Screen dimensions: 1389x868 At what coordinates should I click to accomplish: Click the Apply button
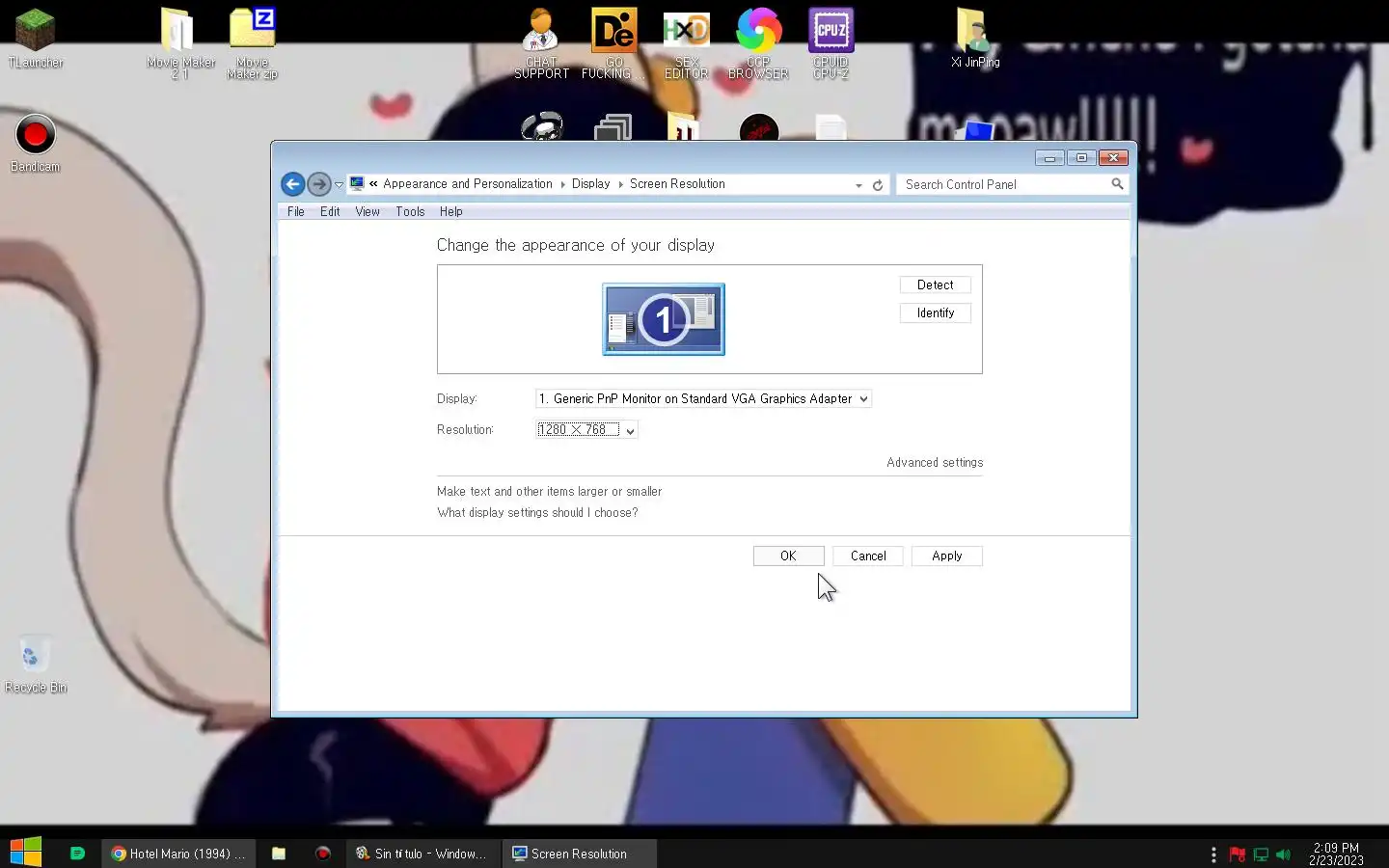coord(947,556)
